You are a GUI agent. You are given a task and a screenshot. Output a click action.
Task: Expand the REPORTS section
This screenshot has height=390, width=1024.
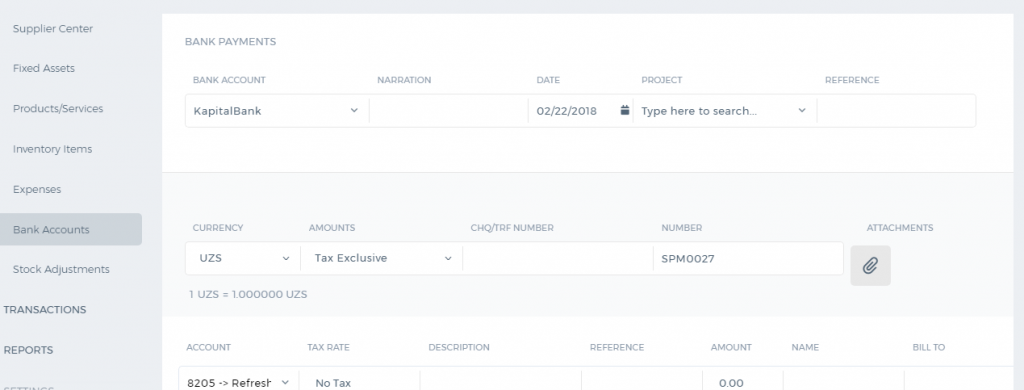(28, 350)
